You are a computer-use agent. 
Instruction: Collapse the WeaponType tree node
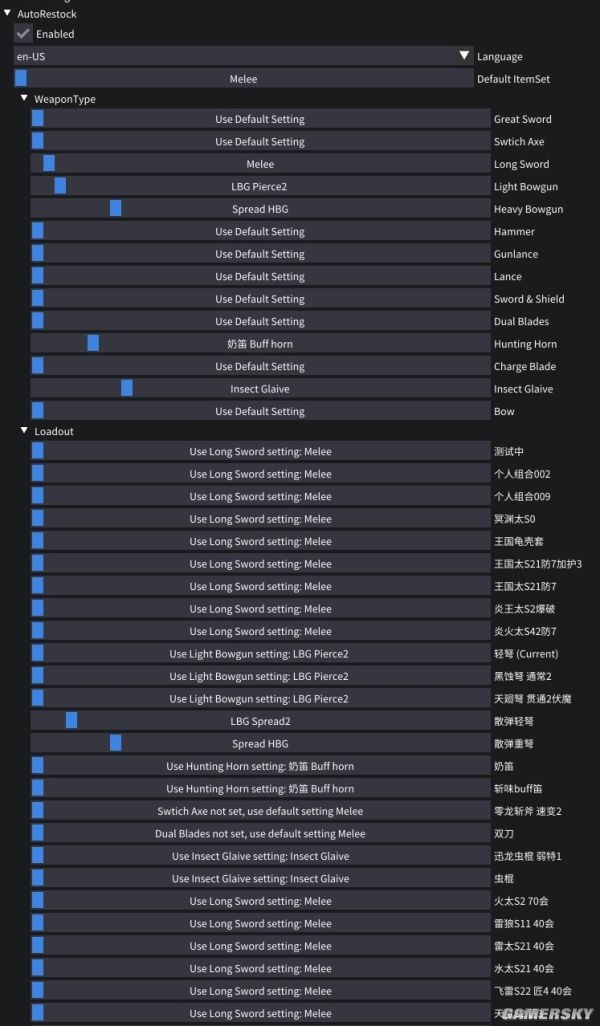(x=25, y=99)
